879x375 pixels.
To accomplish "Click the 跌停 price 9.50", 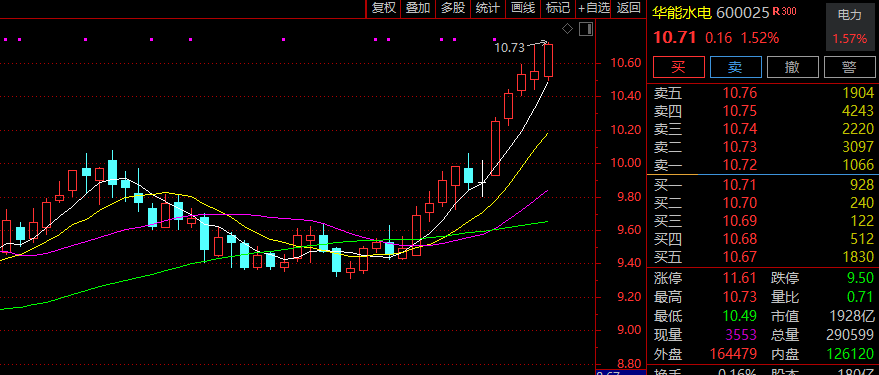I will tap(861, 278).
